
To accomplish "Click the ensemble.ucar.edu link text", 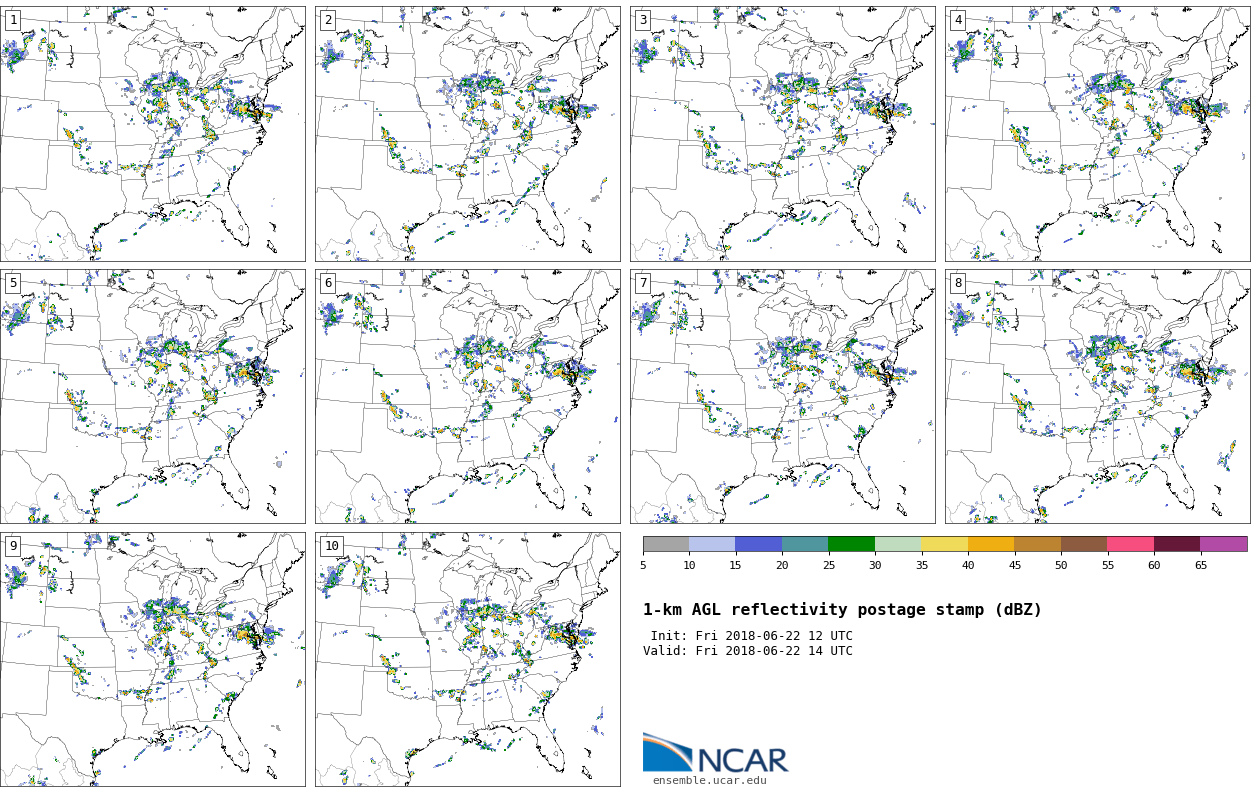I will point(709,780).
